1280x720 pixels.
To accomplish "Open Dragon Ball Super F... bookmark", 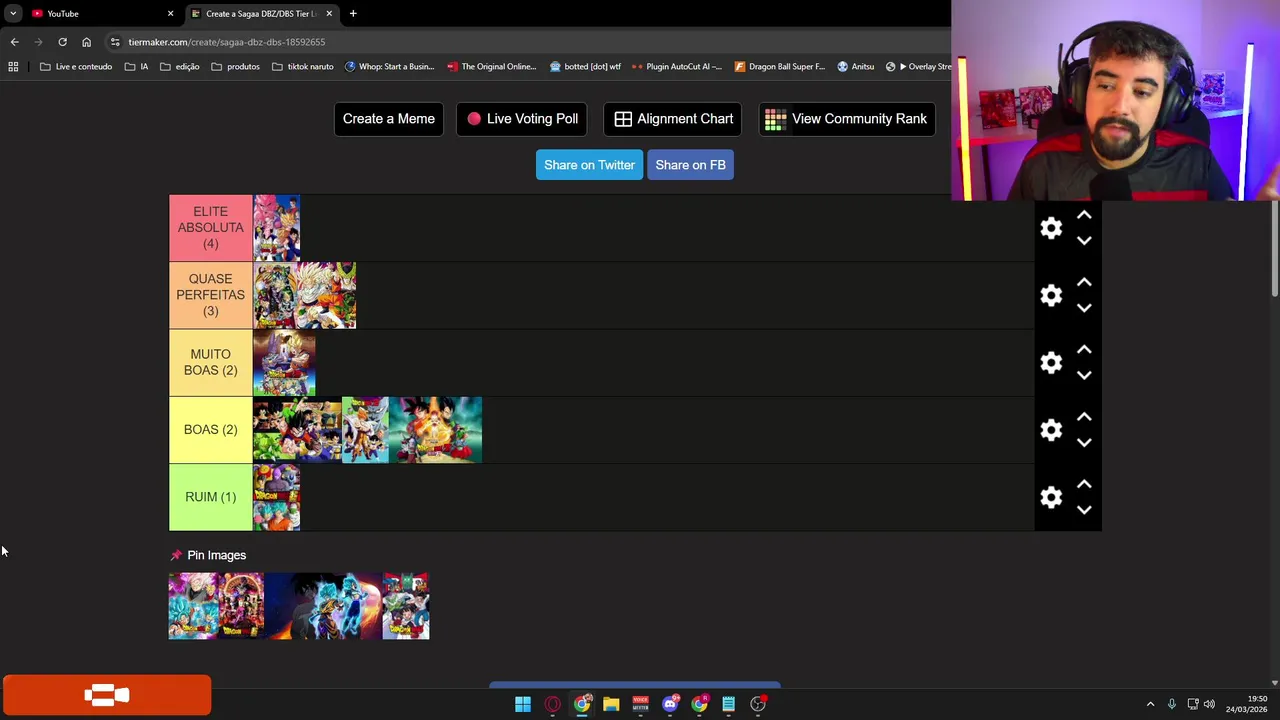I will [780, 67].
